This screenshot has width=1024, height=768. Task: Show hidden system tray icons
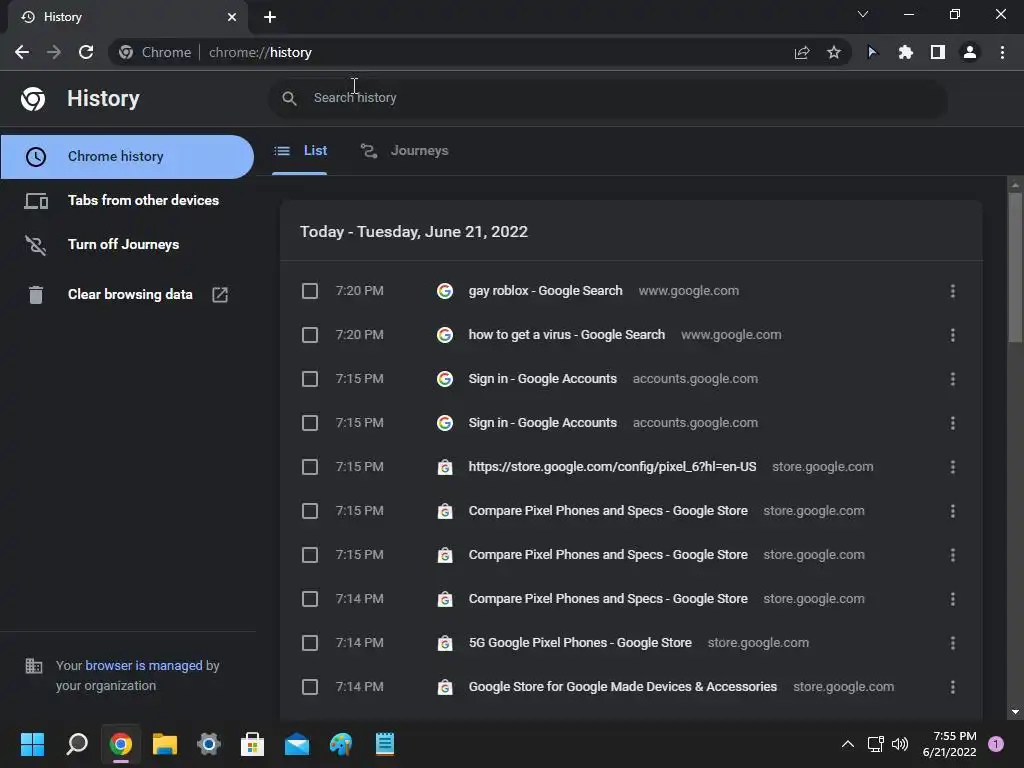(x=848, y=744)
